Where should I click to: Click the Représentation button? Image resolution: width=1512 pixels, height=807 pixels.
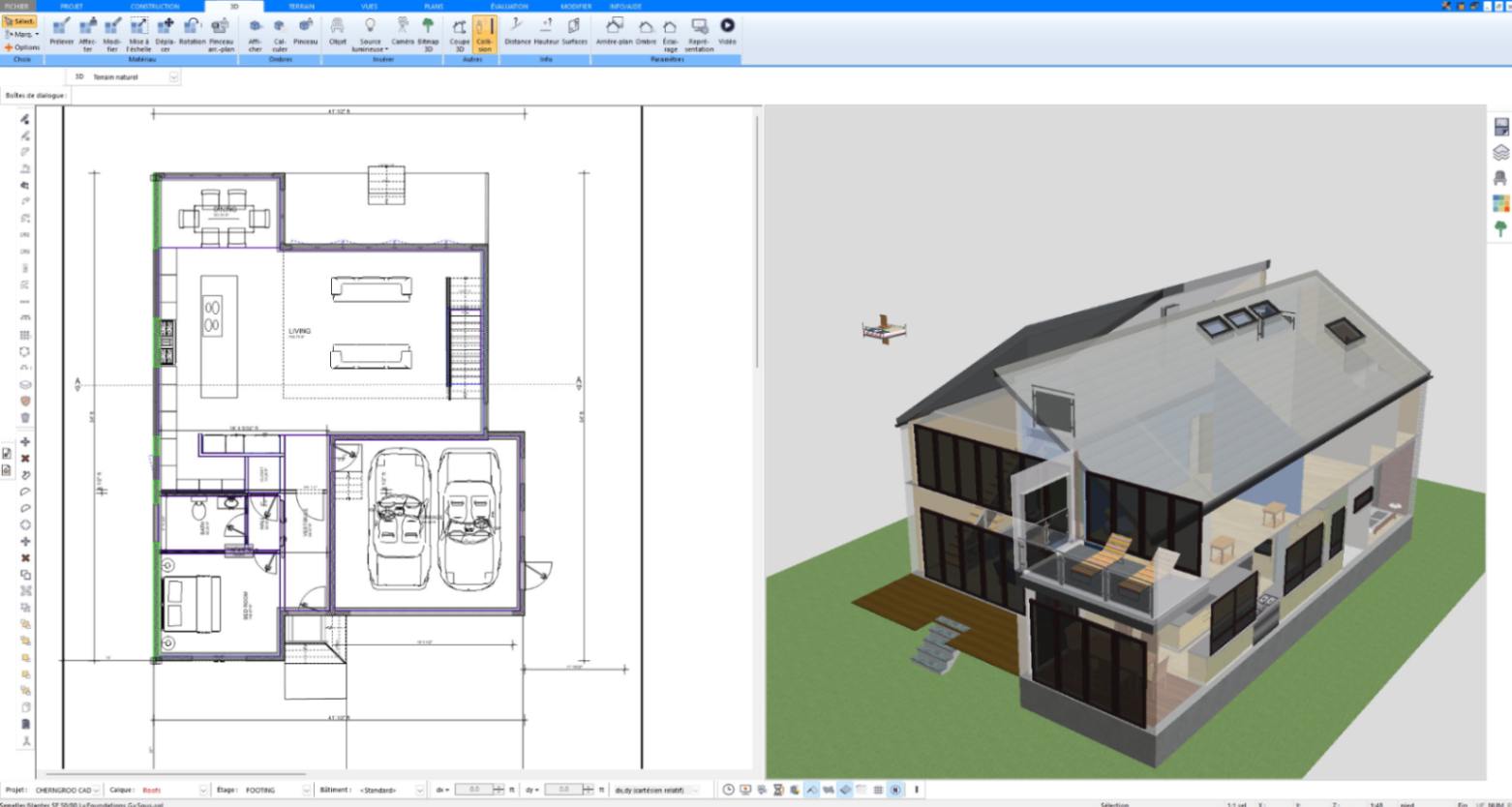[x=699, y=33]
